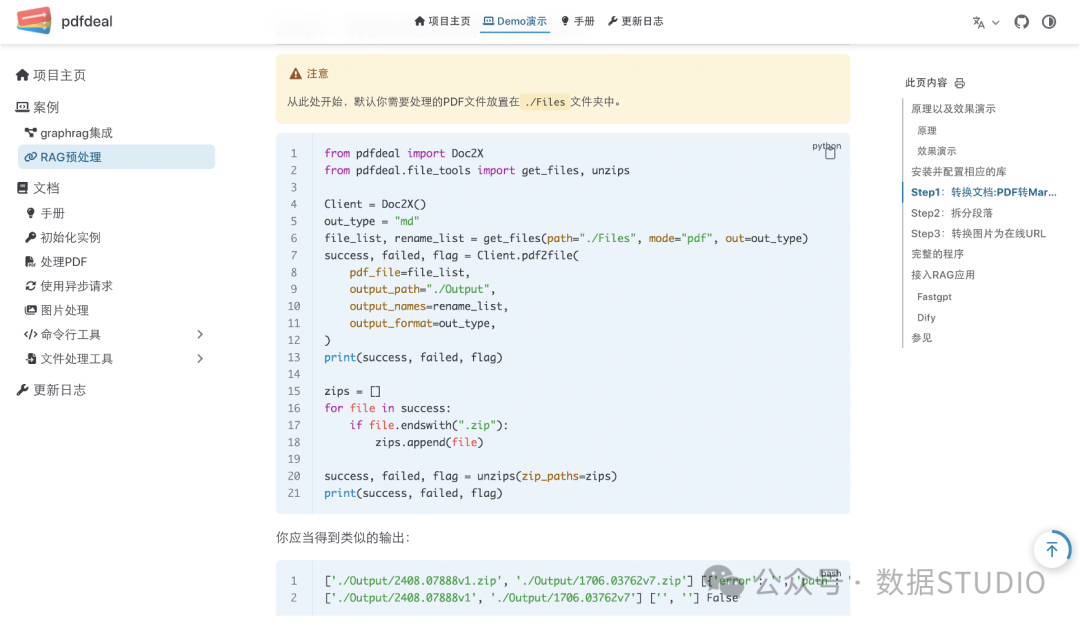This screenshot has width=1080, height=626.
Task: Jump to Step2 拆分段落 section
Action: pyautogui.click(x=952, y=213)
